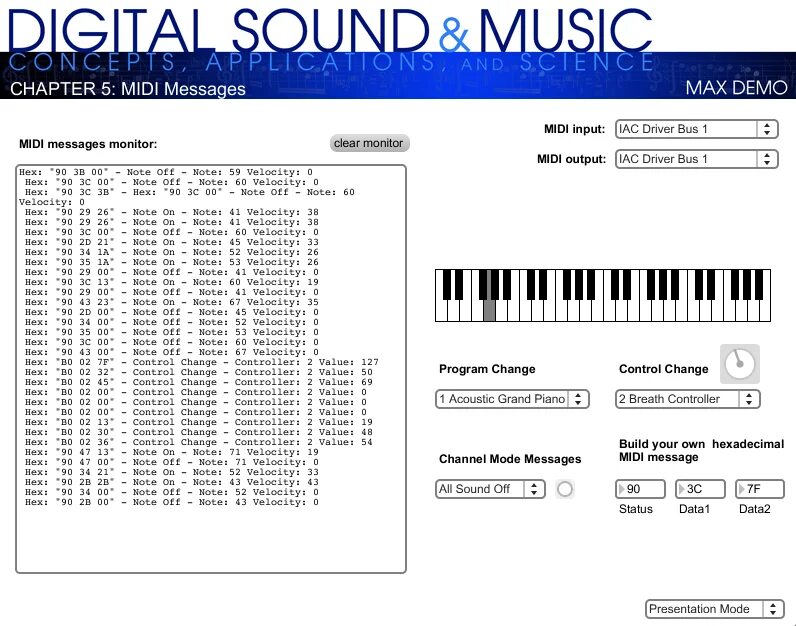Click Build your own hexadecimal MIDI message heading
Image resolution: width=796 pixels, height=626 pixels.
[702, 450]
